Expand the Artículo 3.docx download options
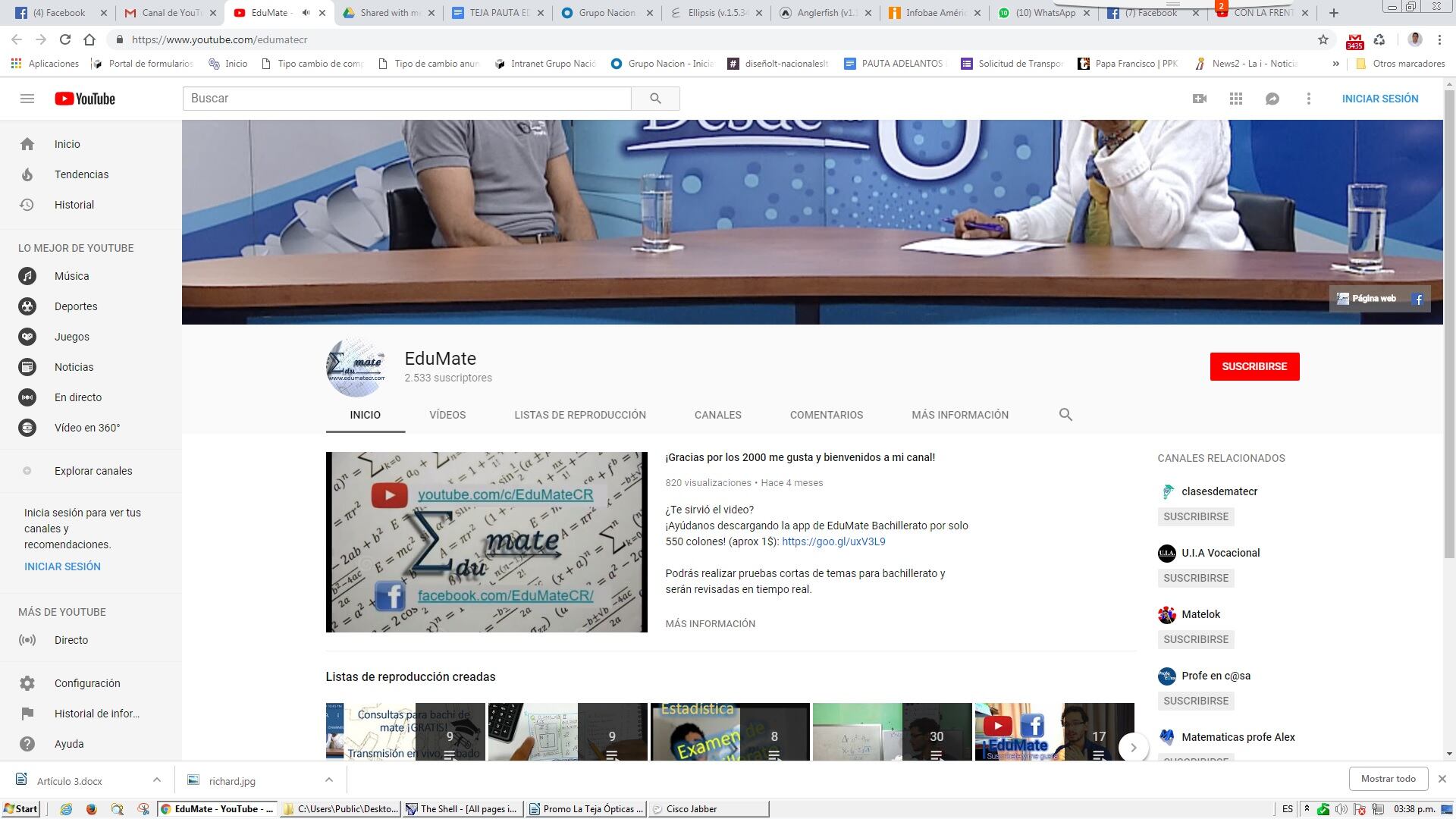 click(156, 780)
